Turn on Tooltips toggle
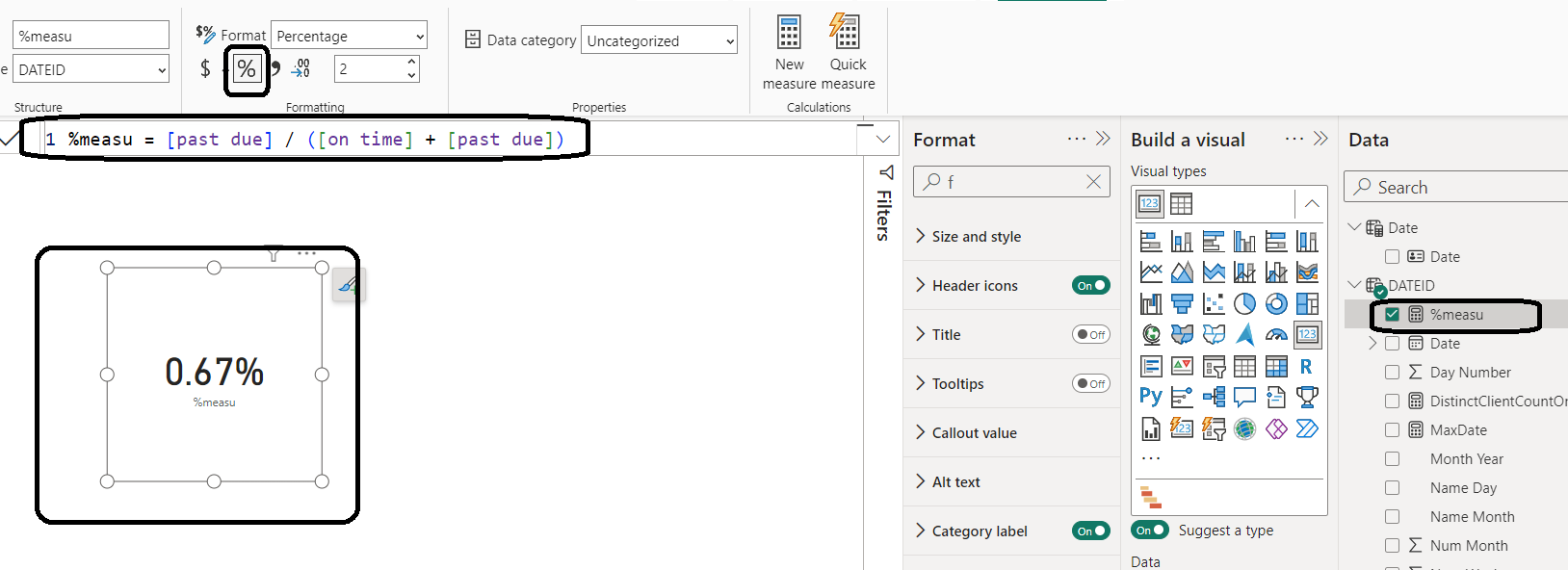 tap(1091, 383)
